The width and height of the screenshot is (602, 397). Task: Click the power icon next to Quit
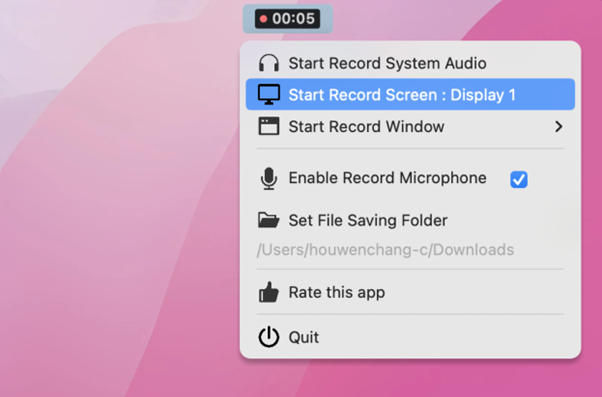(268, 337)
